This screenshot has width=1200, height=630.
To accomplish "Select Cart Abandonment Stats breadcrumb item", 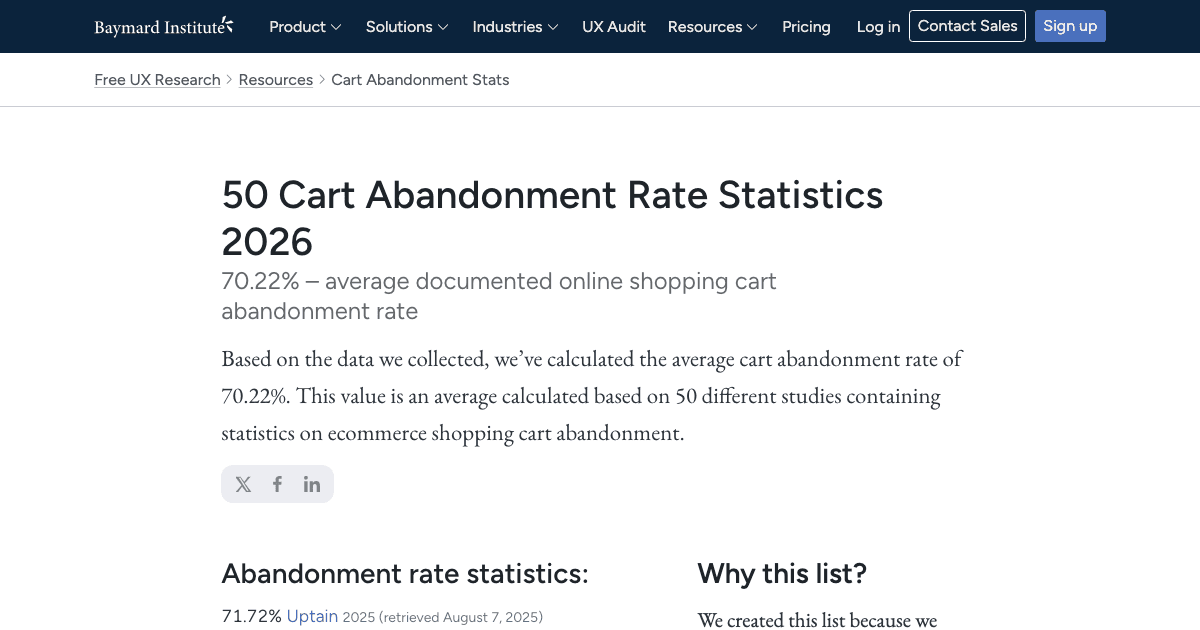I will click(x=420, y=80).
